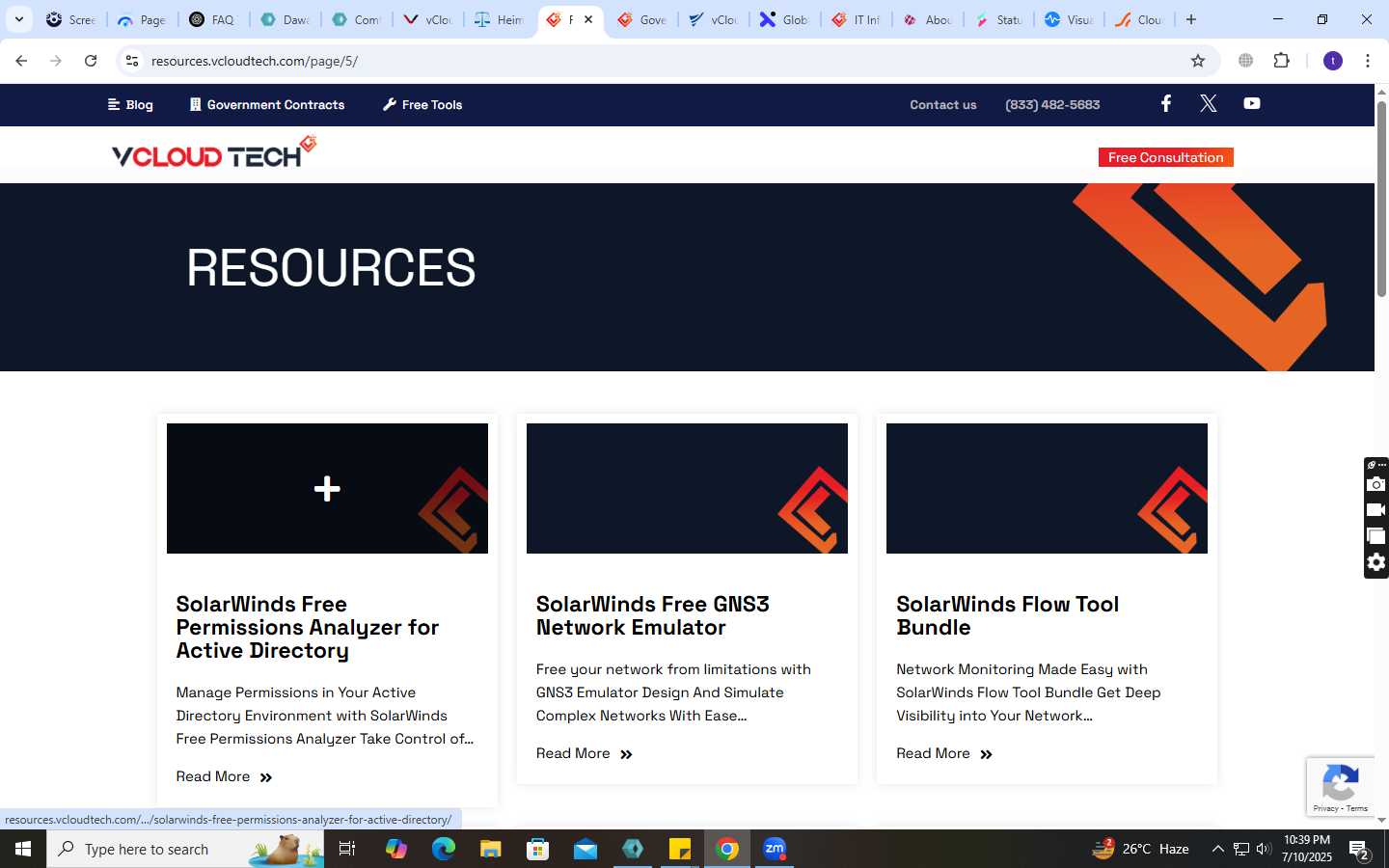The width and height of the screenshot is (1389, 868).
Task: Expand the tab search dropdown arrow
Action: coord(19,19)
